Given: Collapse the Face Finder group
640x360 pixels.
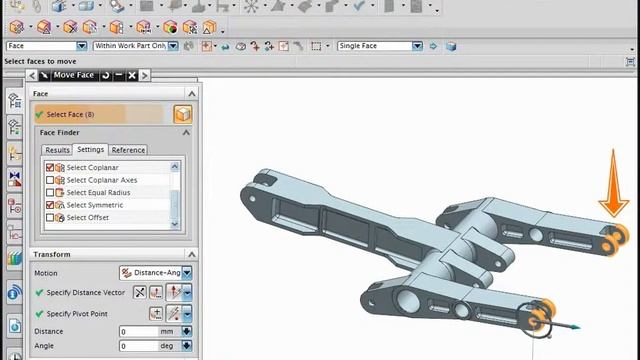Looking at the screenshot, I should click(186, 132).
